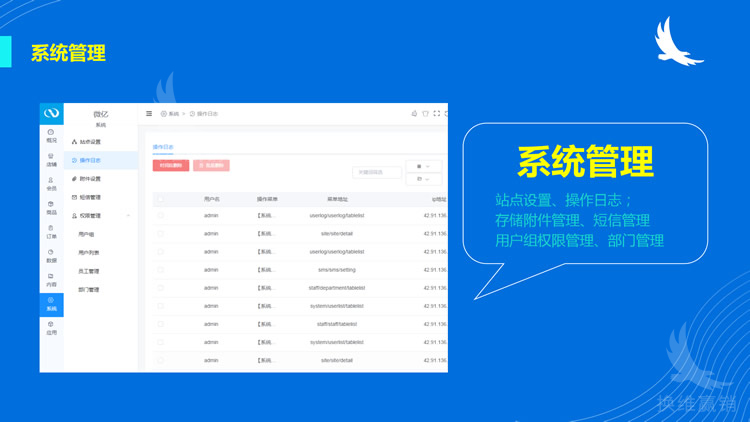The width and height of the screenshot is (750, 422).
Task: Open the 内容 content section in left rail
Action: point(51,280)
